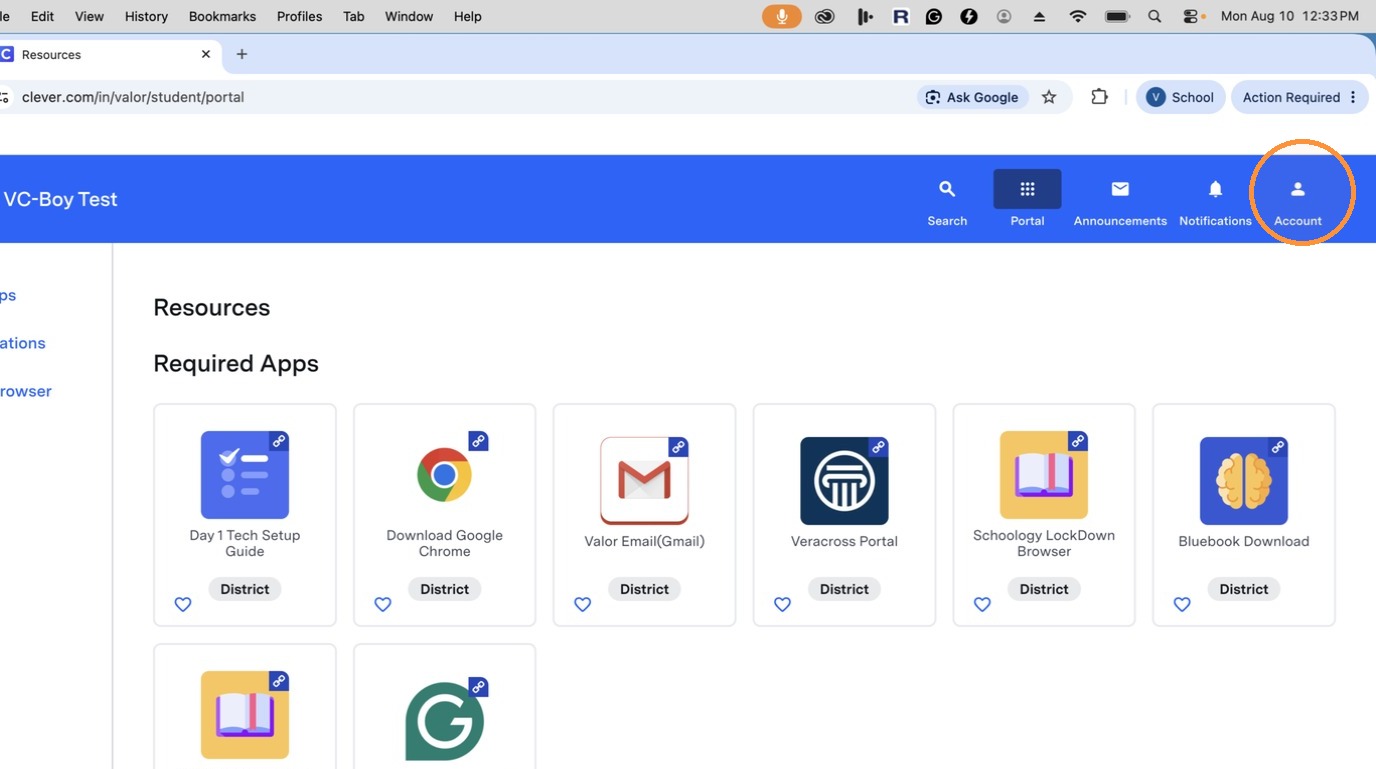The height and width of the screenshot is (769, 1376).
Task: Toggle favorite on Schoology LockDown Browser
Action: [x=983, y=604]
